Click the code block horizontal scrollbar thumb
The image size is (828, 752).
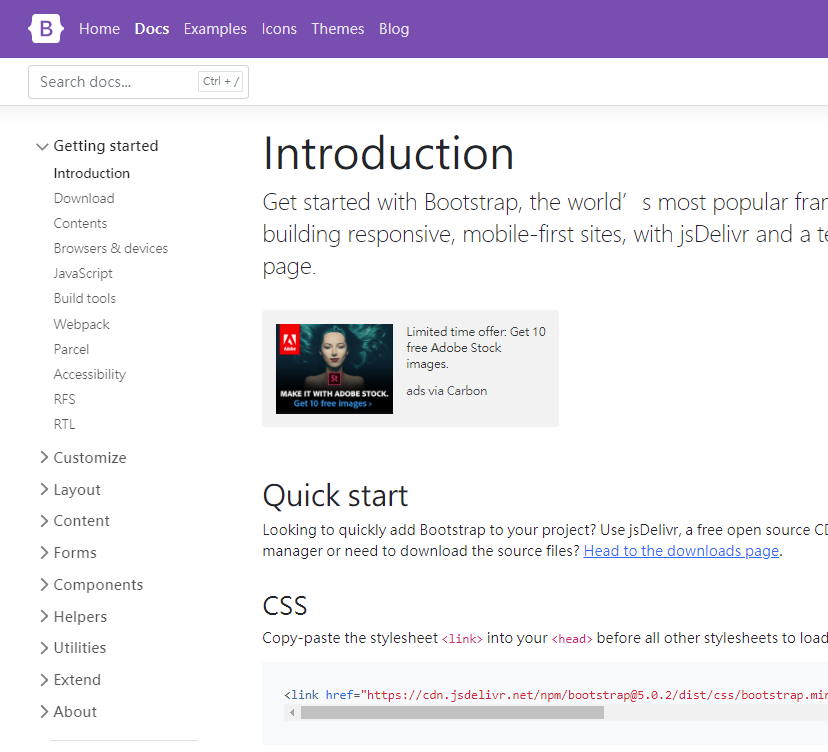tap(453, 712)
